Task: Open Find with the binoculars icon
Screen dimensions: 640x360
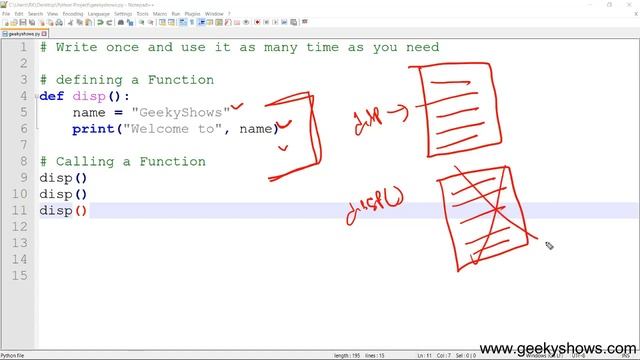Action: [x=121, y=22]
